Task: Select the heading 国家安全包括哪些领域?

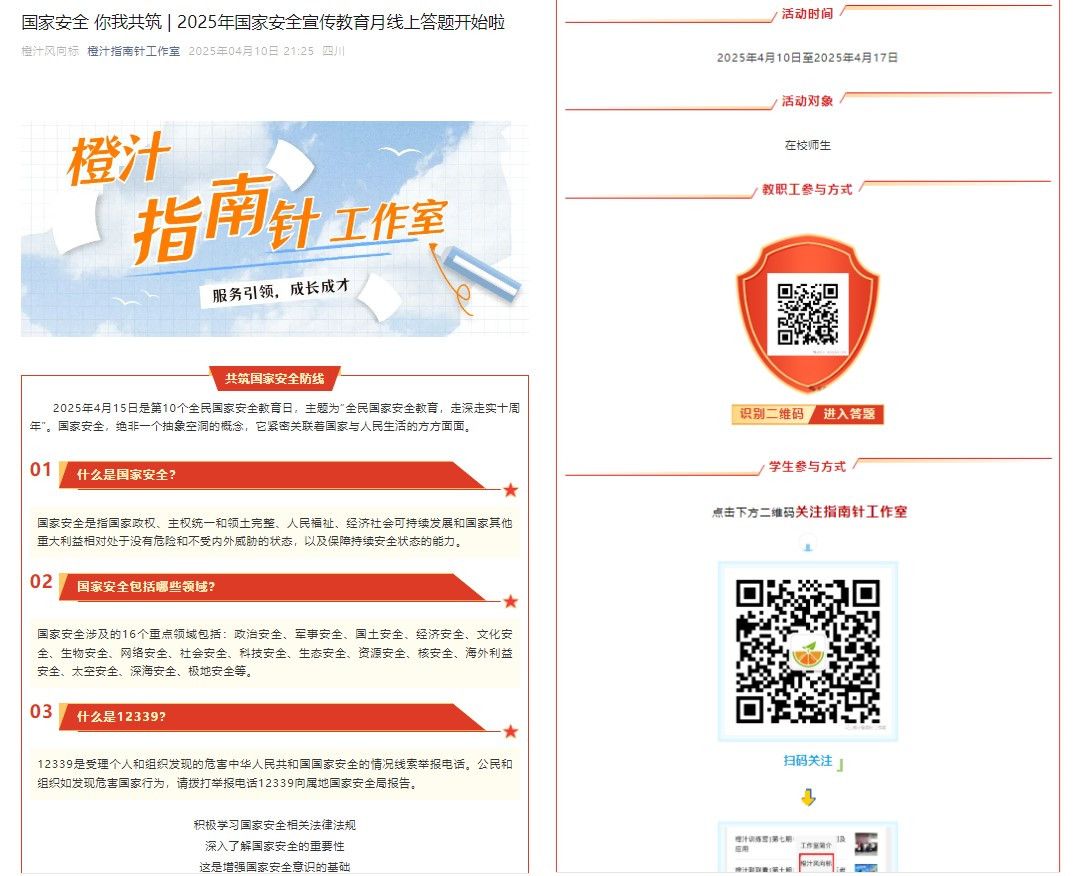Action: click(x=146, y=587)
